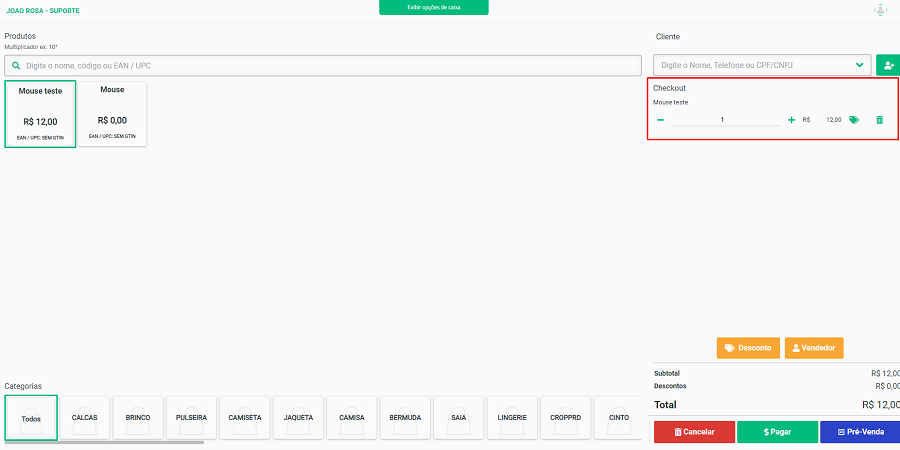Click the item discount tag icon
This screenshot has width=900, height=450.
click(854, 120)
